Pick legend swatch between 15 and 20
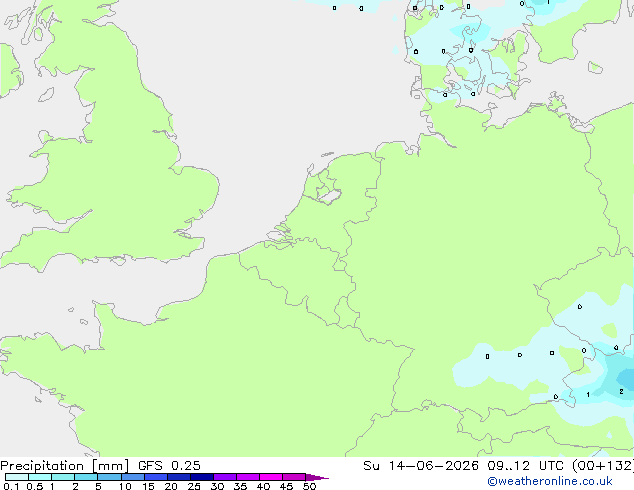This screenshot has width=634, height=490. [x=156, y=477]
